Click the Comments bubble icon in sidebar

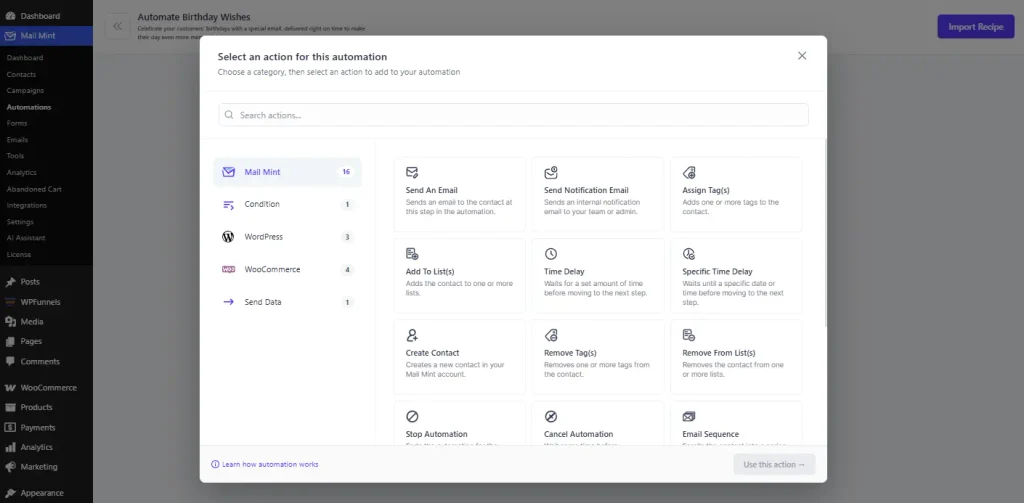(x=10, y=361)
